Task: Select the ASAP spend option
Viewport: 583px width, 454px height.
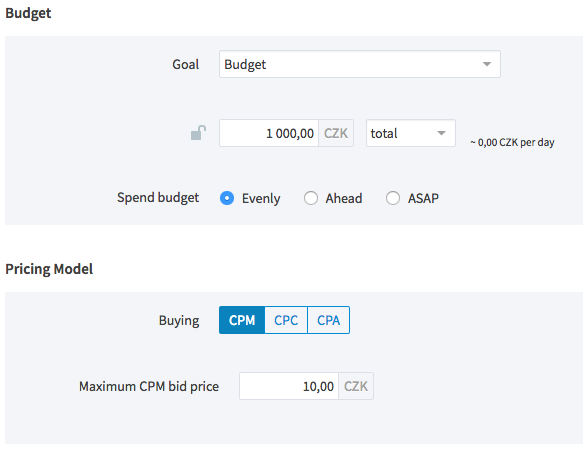Action: coord(393,198)
